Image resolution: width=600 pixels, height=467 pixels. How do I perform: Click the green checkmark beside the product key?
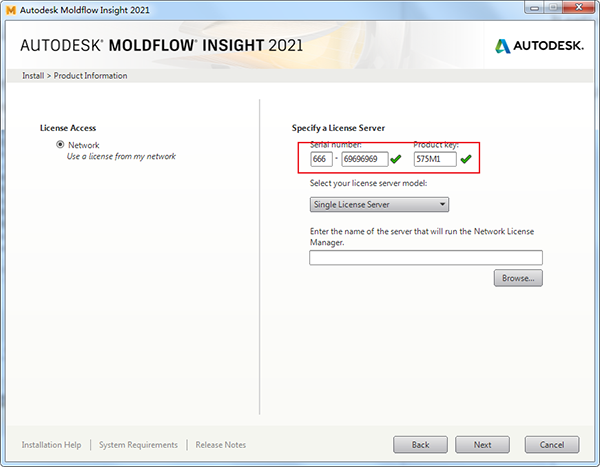click(x=466, y=158)
